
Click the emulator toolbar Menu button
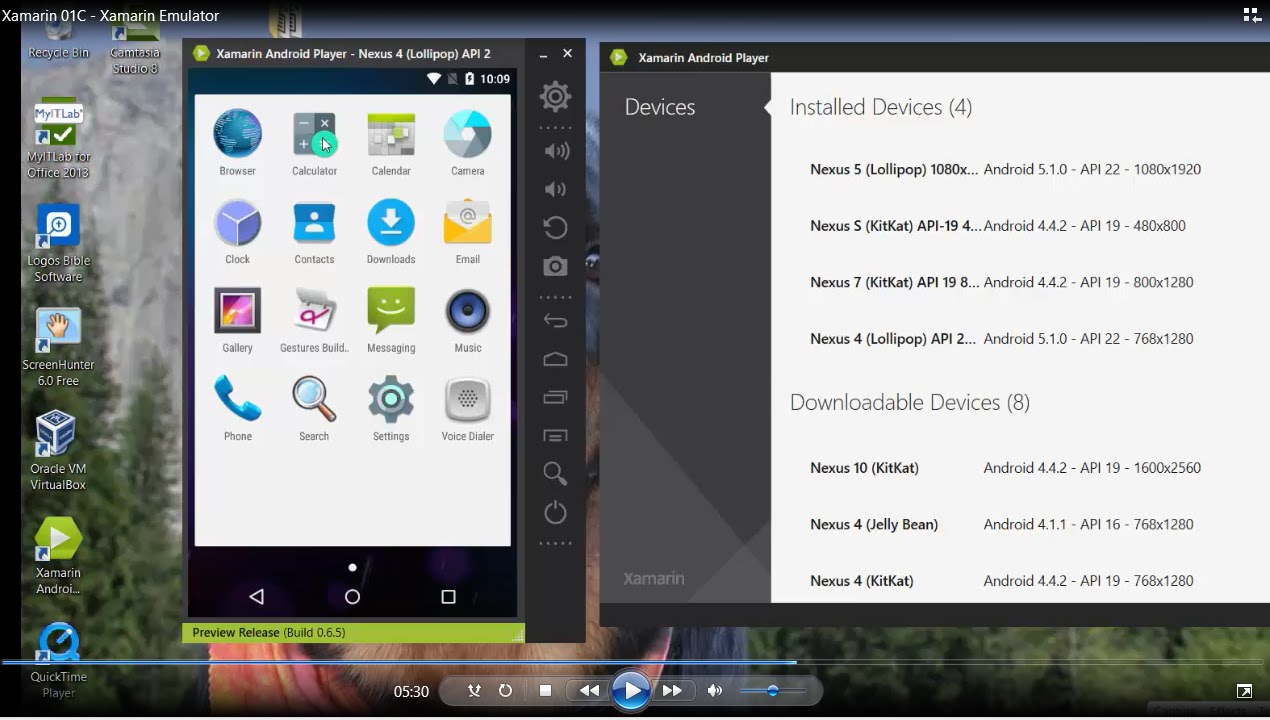coord(555,436)
